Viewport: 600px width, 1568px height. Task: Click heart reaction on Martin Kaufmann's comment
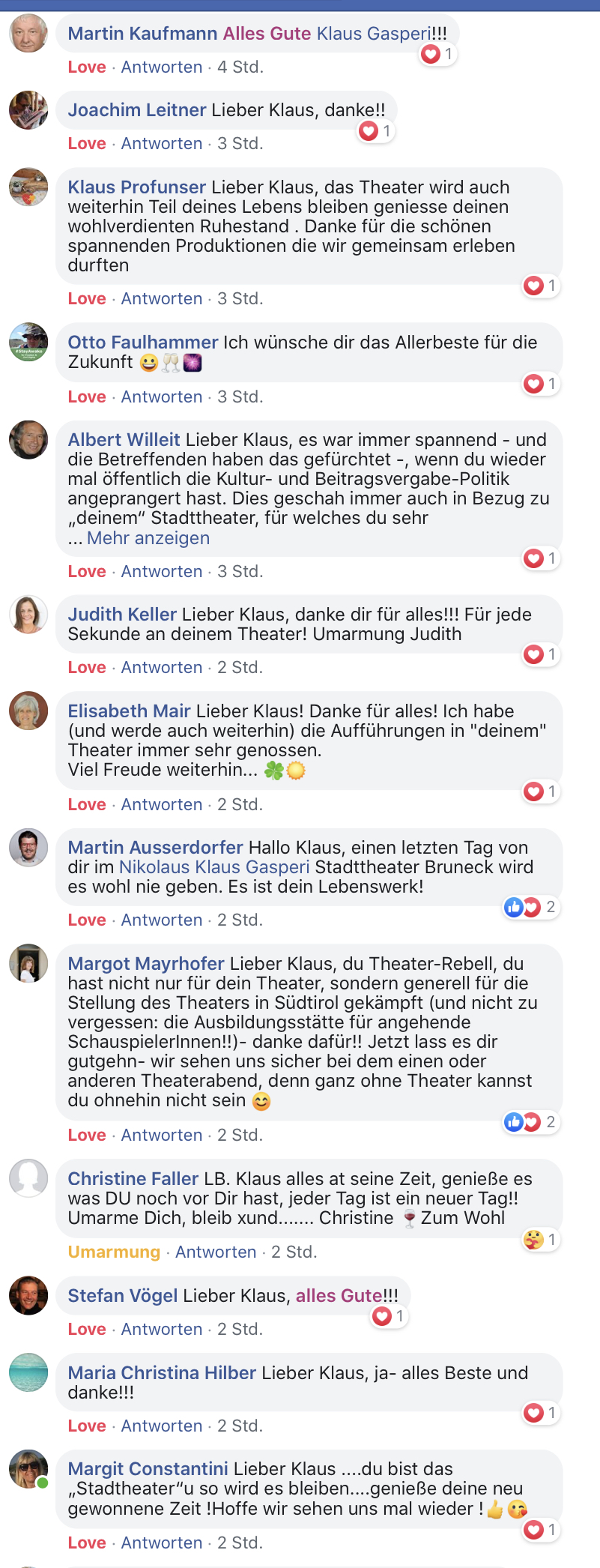pyautogui.click(x=437, y=54)
